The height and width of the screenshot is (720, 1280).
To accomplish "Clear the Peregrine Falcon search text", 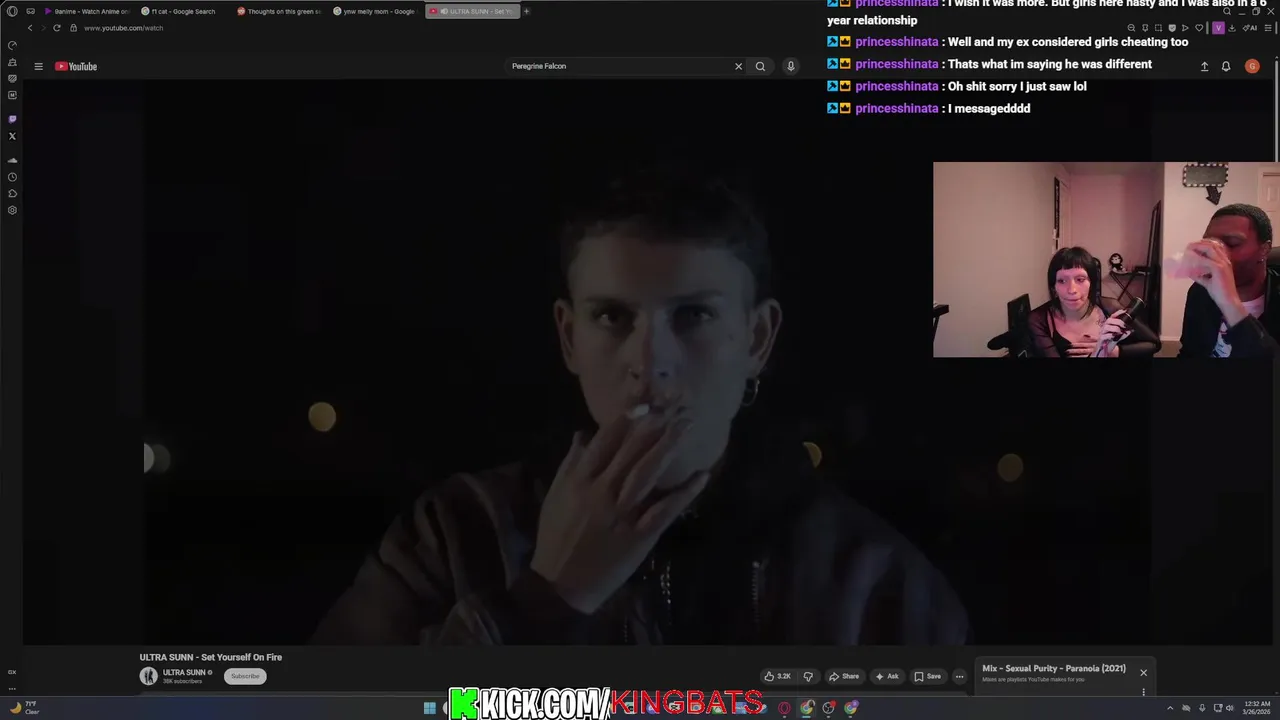I will tap(738, 66).
